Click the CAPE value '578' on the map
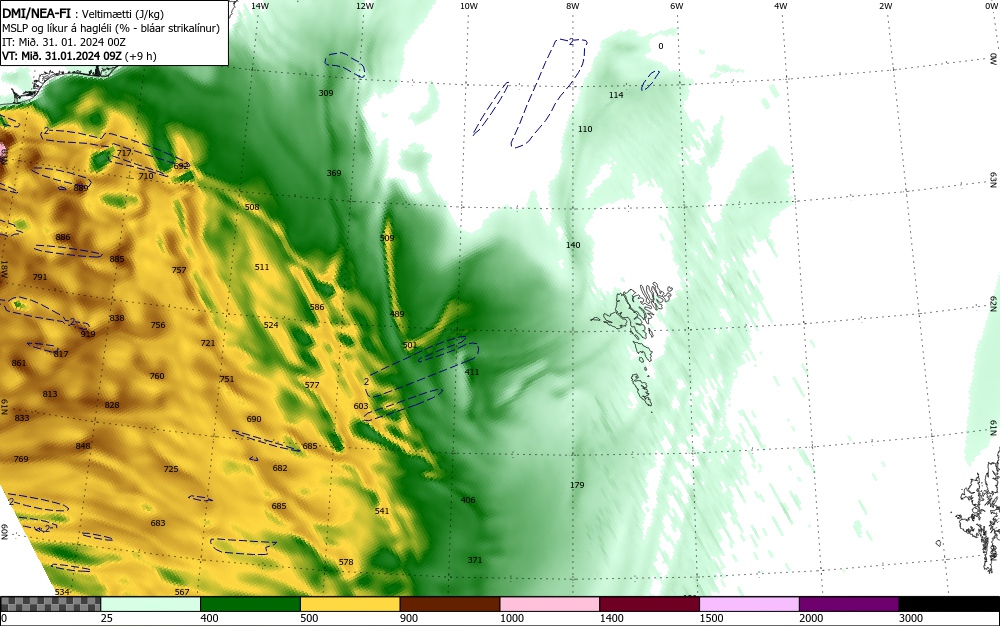 pos(346,562)
